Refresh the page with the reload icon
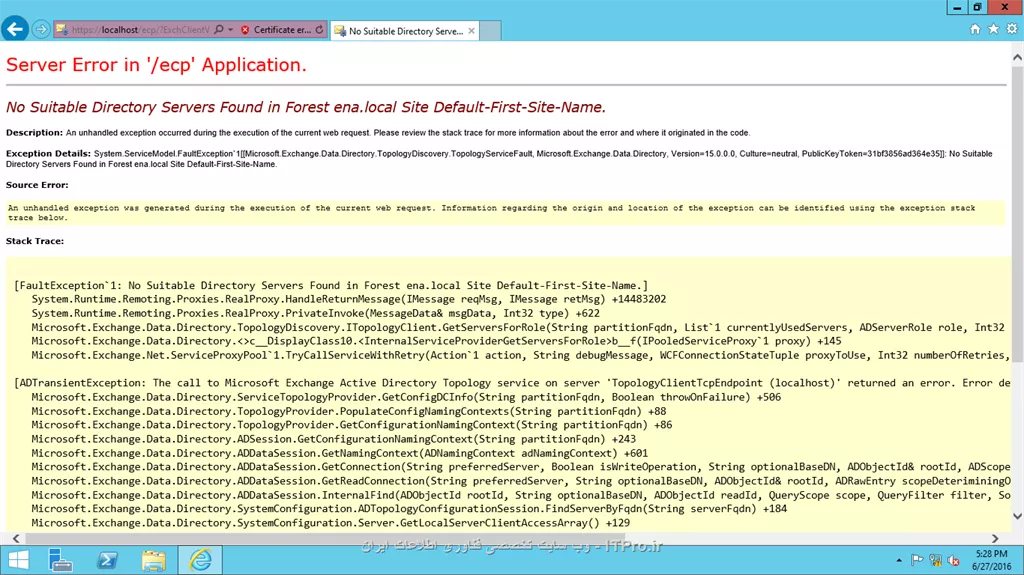Screen dimensions: 1024x575 [319, 29]
